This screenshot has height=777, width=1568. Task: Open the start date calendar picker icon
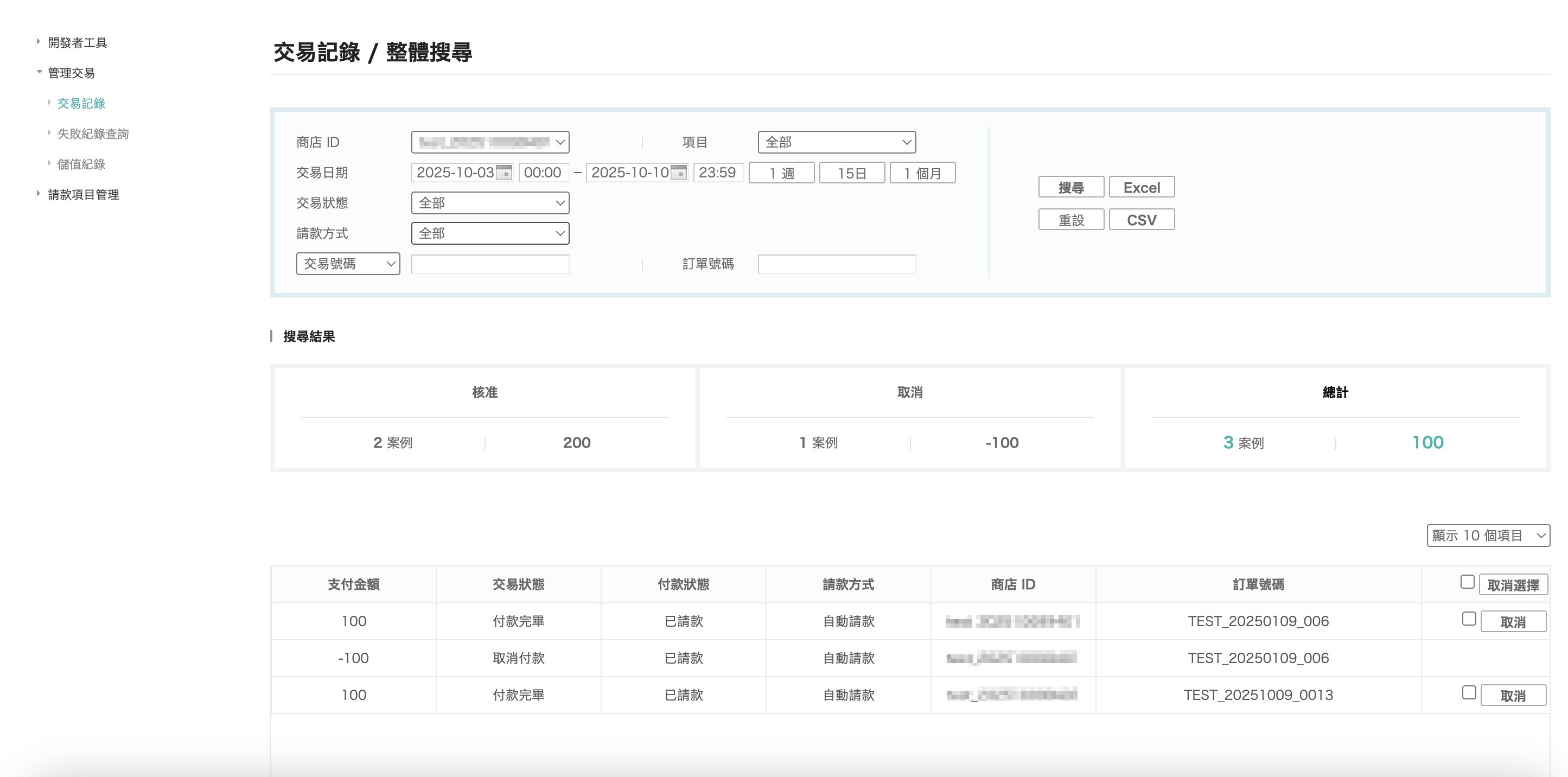[x=503, y=173]
